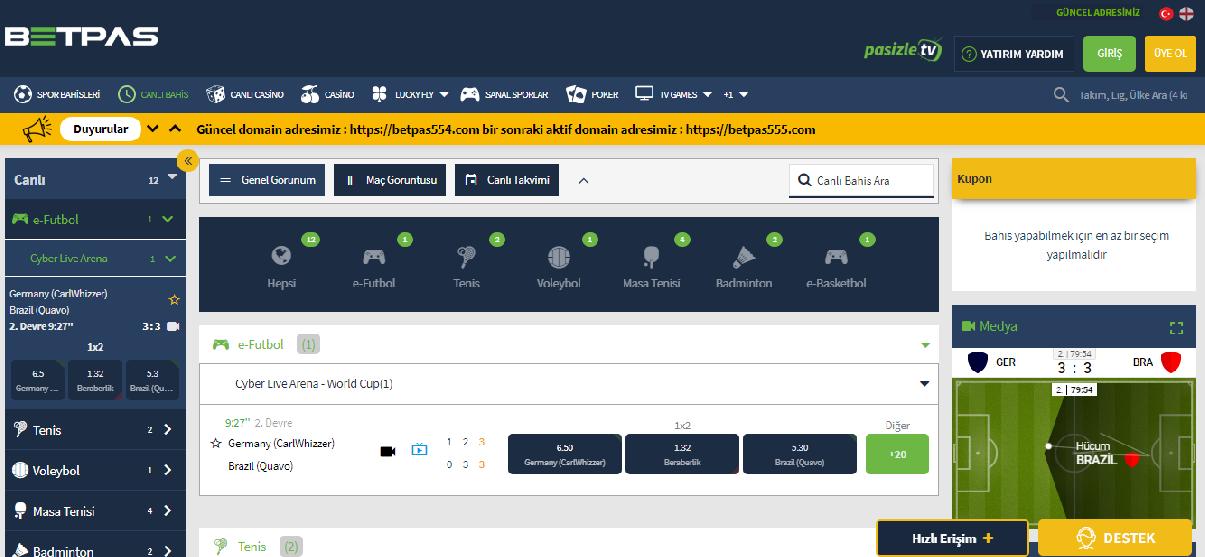Image resolution: width=1205 pixels, height=557 pixels.
Task: Click the green Giriş login button
Action: pos(1109,54)
